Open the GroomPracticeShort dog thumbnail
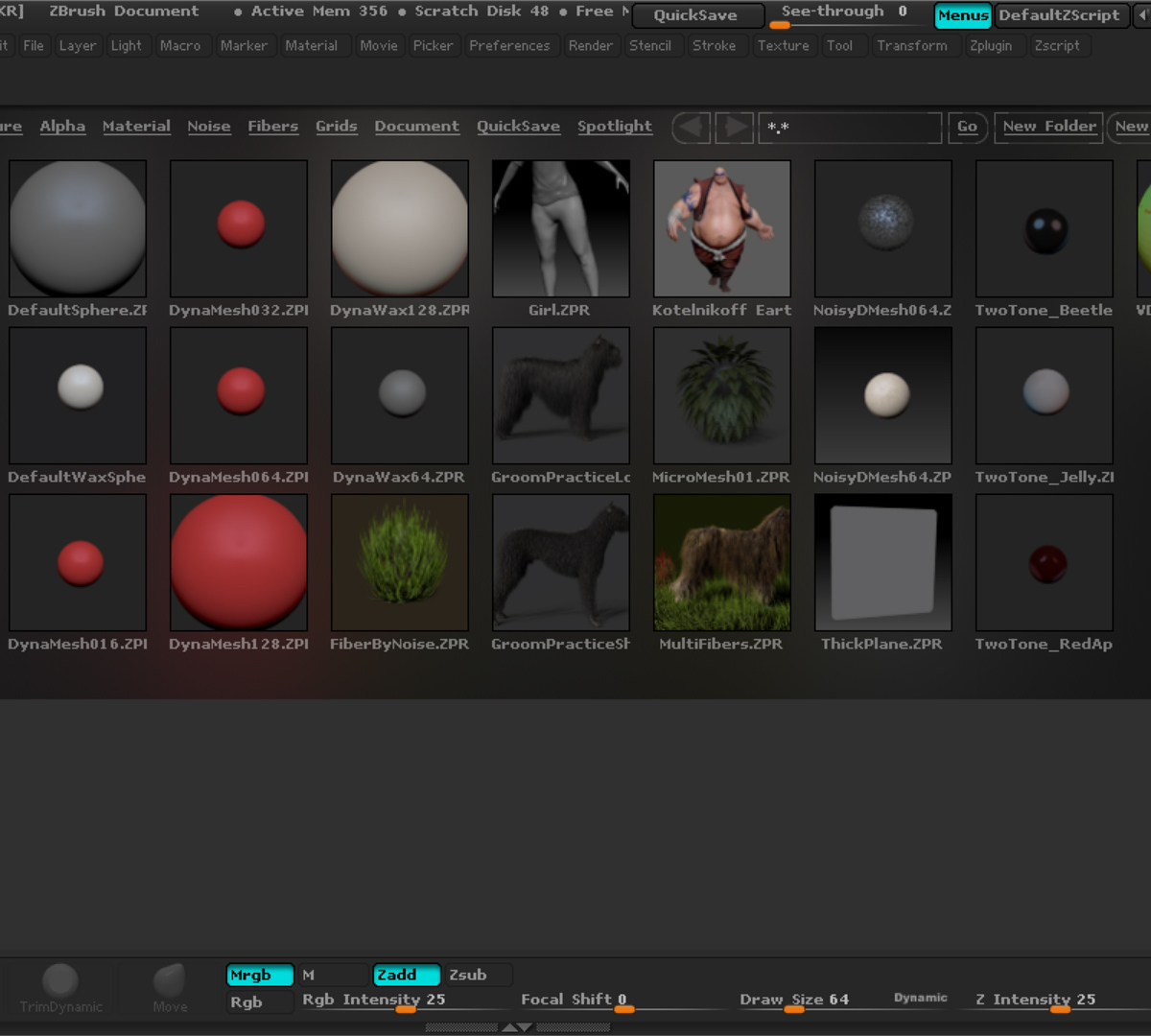This screenshot has height=1036, width=1151. click(x=561, y=562)
